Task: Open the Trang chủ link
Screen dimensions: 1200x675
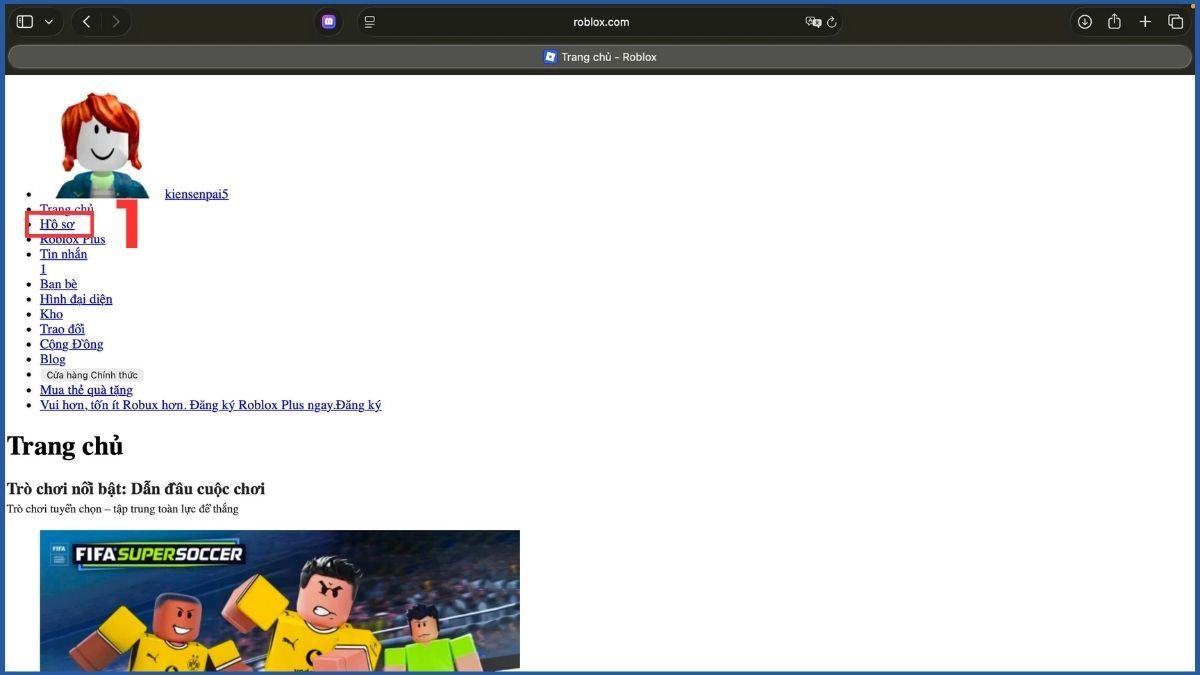Action: (66, 209)
